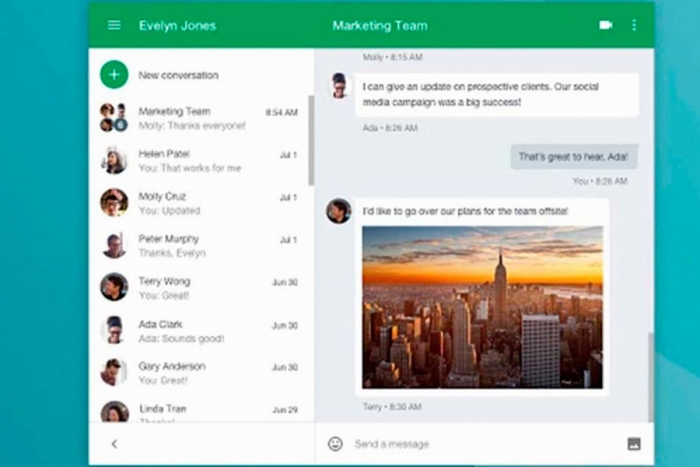Open Gary Anderson conversation

tap(199, 373)
